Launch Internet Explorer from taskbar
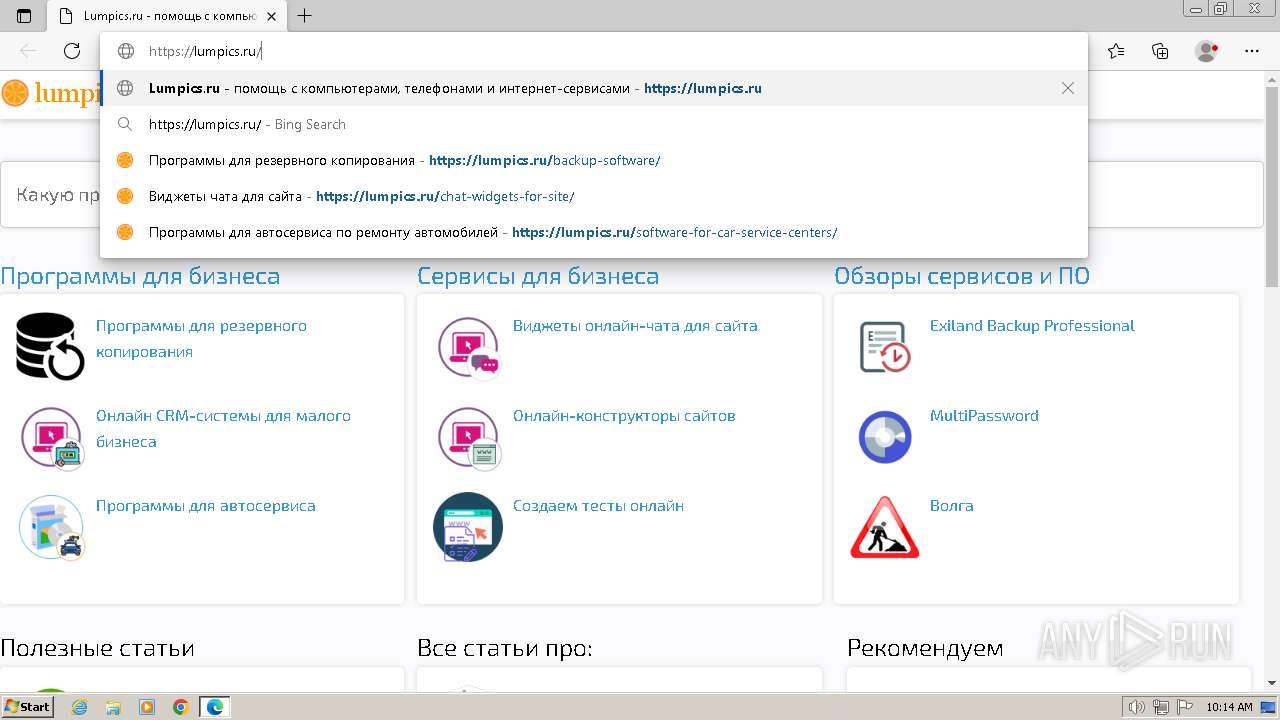 click(79, 707)
